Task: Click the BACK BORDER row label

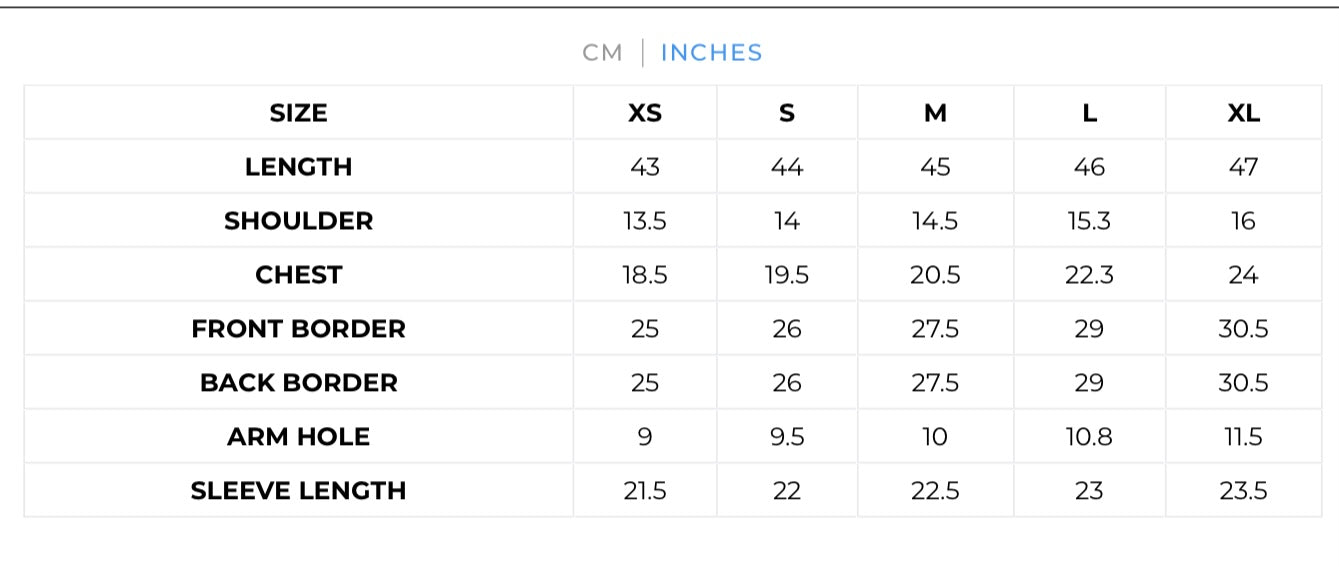Action: pos(298,383)
